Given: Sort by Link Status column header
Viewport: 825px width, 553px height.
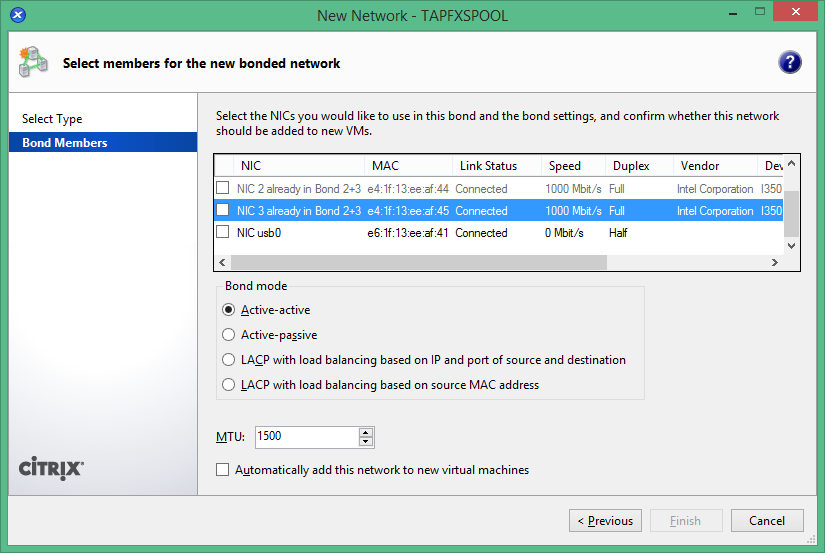Looking at the screenshot, I should [497, 166].
